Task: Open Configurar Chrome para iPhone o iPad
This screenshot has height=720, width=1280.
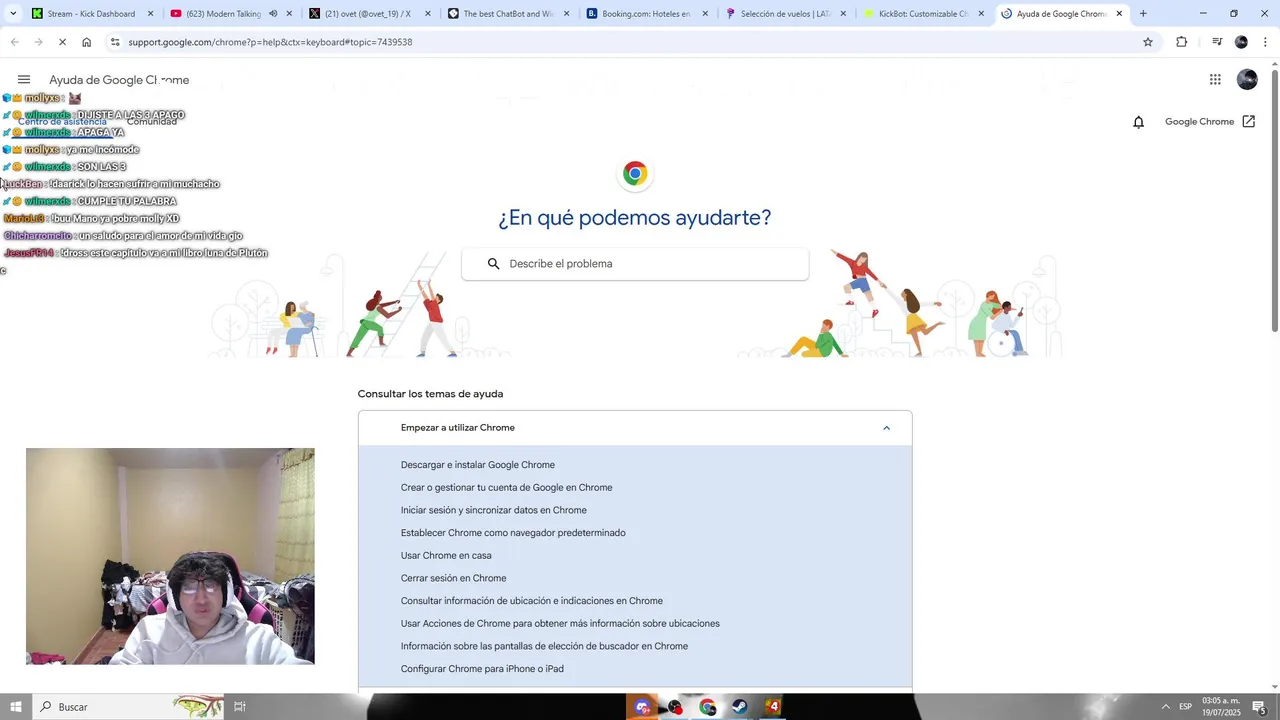Action: point(482,669)
